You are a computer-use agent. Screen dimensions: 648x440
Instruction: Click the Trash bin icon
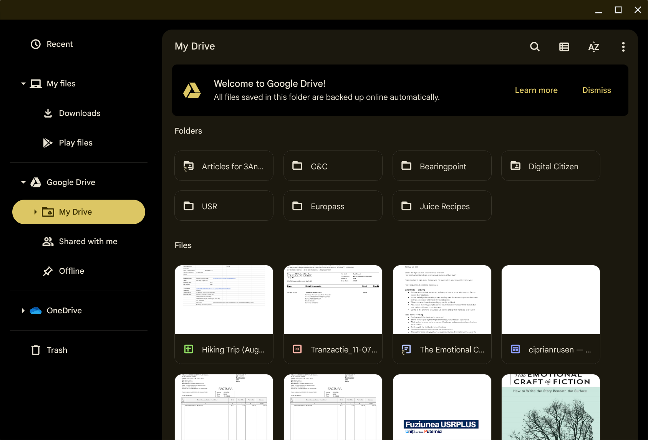[x=36, y=350]
